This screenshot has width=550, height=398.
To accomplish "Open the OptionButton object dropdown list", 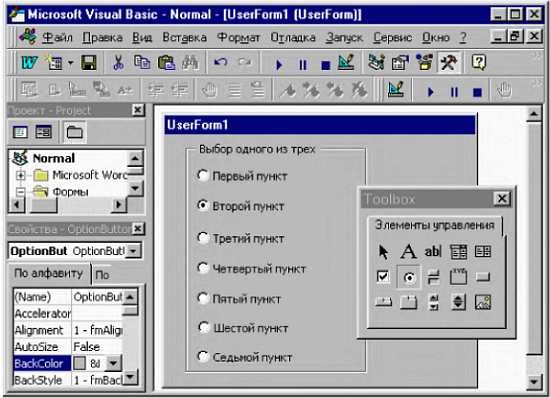I will pos(133,251).
